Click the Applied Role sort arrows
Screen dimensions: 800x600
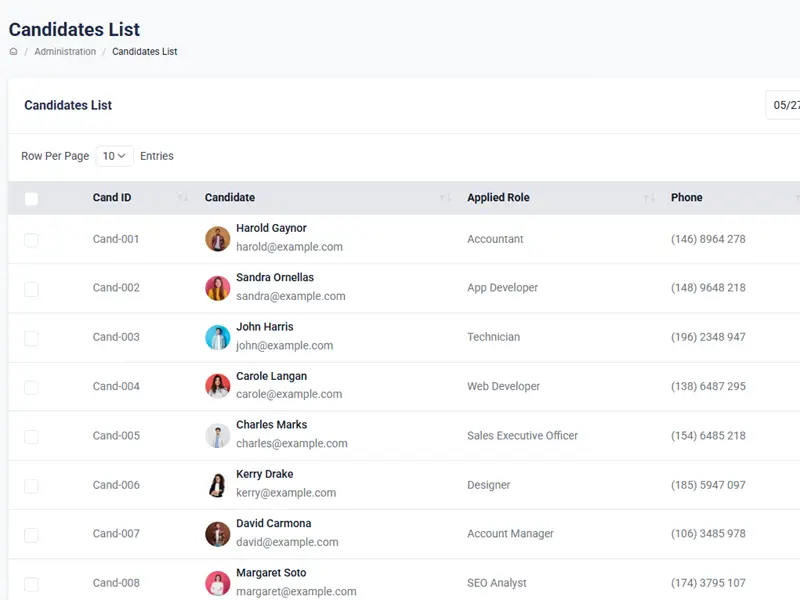coord(649,198)
